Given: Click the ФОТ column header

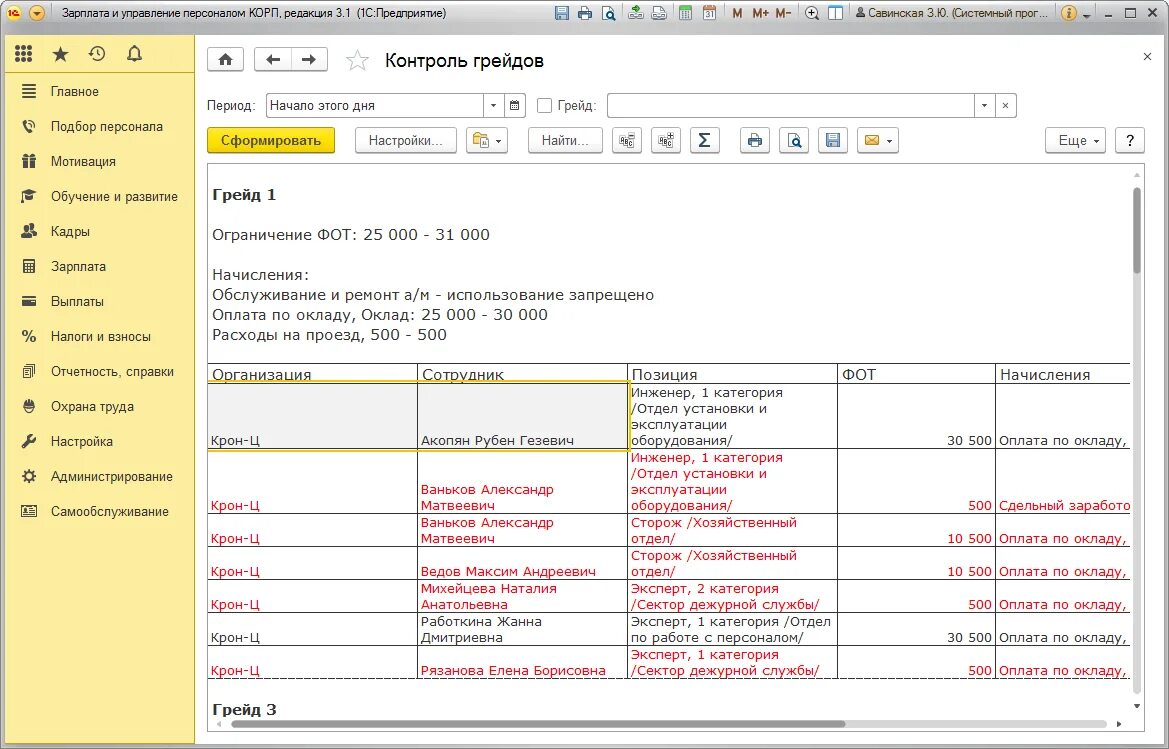Looking at the screenshot, I should click(916, 374).
